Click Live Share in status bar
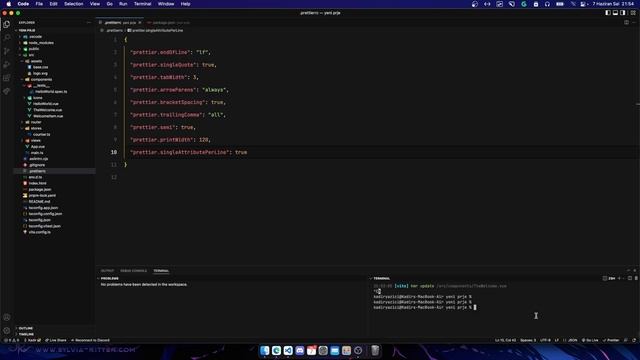The width and height of the screenshot is (640, 360). click(56, 340)
